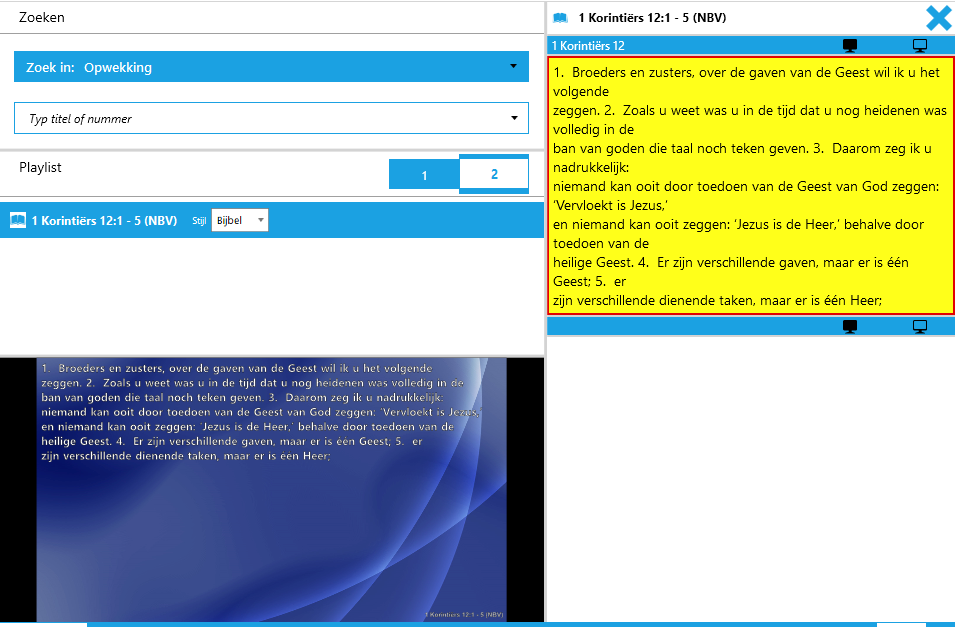Viewport: 955px width, 627px height.
Task: Click outlined monitor icon in bottom blue bar
Action: [920, 327]
